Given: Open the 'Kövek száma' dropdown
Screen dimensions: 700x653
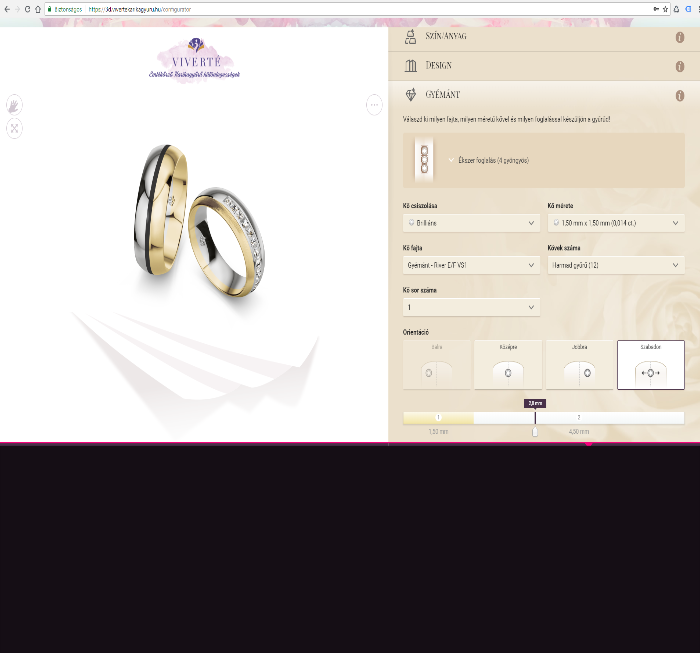Looking at the screenshot, I should click(616, 265).
